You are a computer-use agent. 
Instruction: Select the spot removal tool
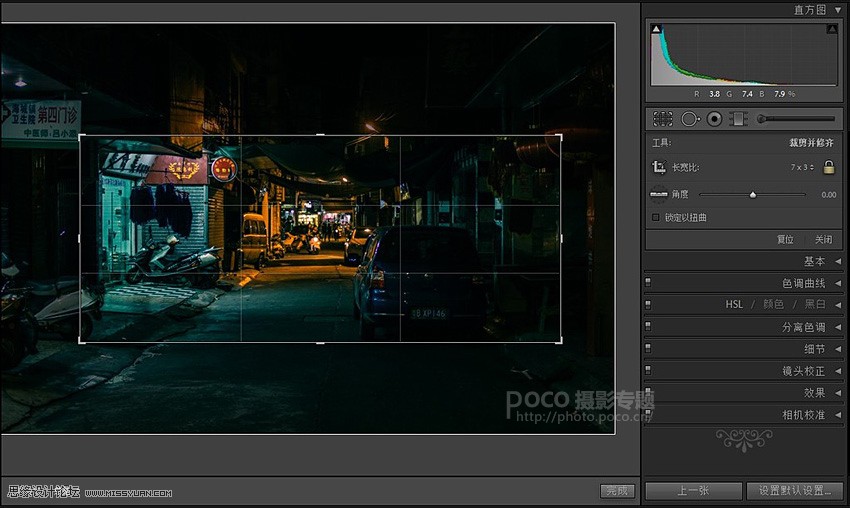click(x=690, y=119)
